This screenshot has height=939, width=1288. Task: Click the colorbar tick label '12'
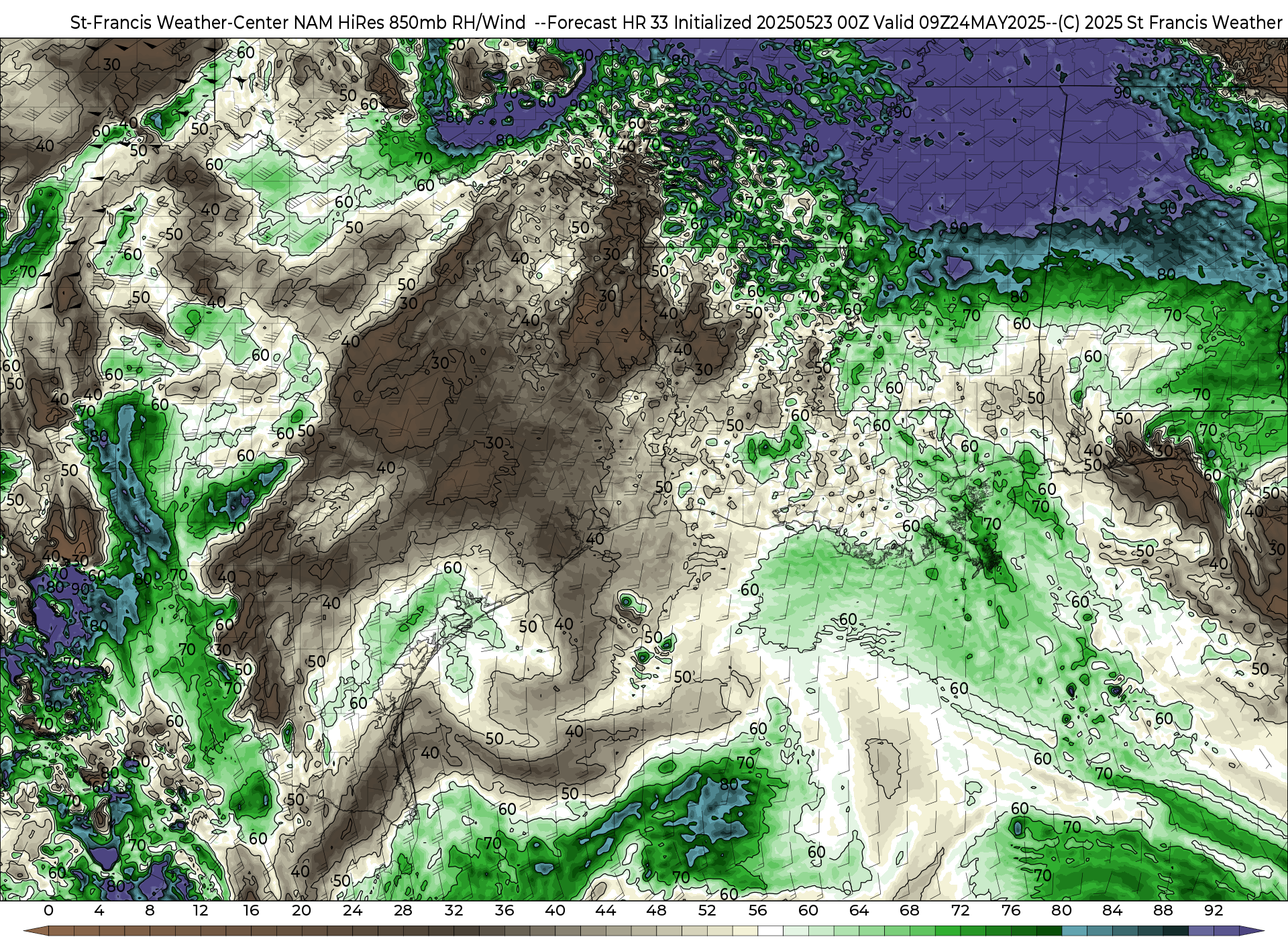(x=201, y=910)
